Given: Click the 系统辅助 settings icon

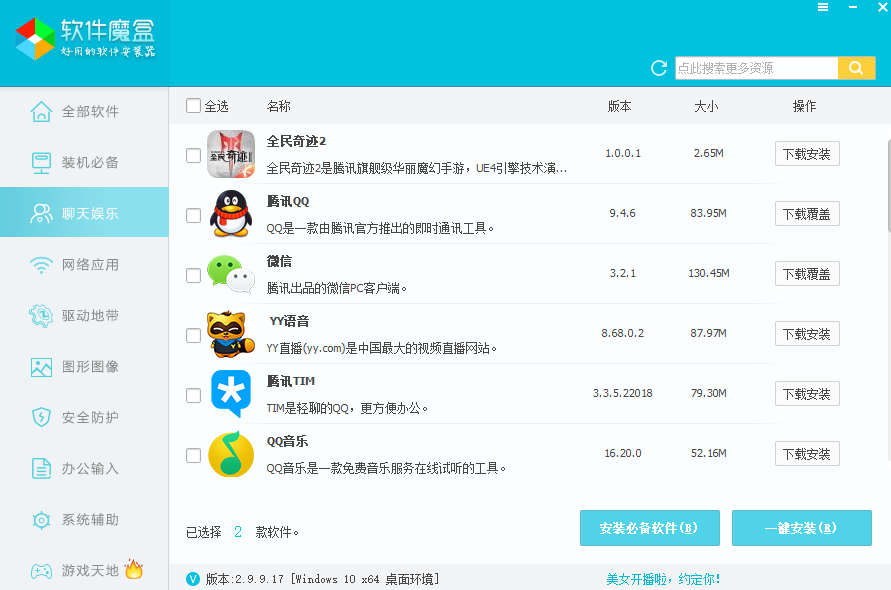Looking at the screenshot, I should (41, 520).
